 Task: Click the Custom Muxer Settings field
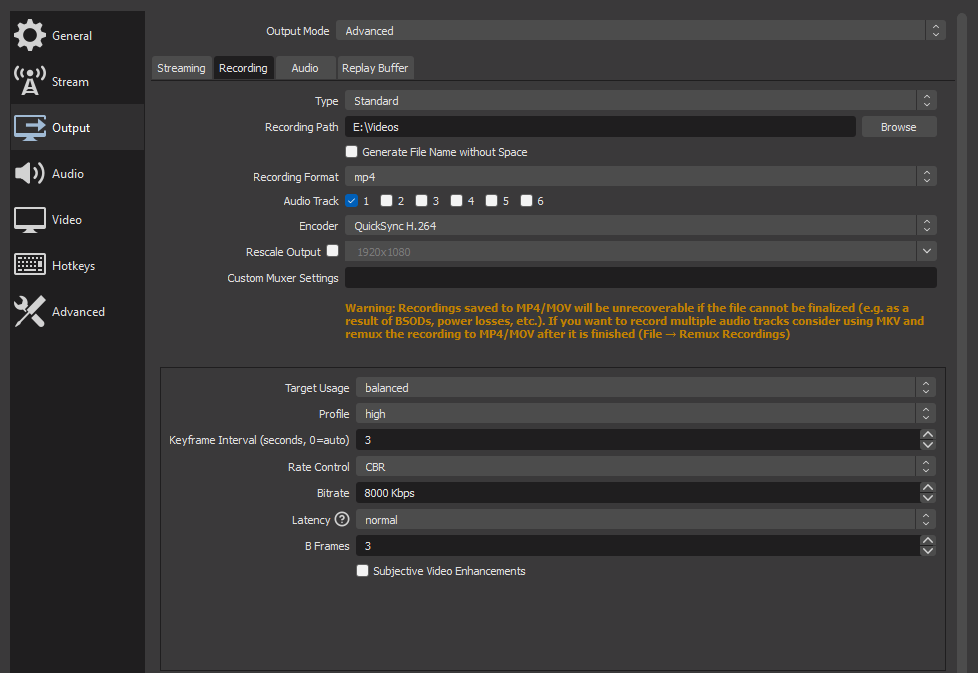(x=640, y=278)
